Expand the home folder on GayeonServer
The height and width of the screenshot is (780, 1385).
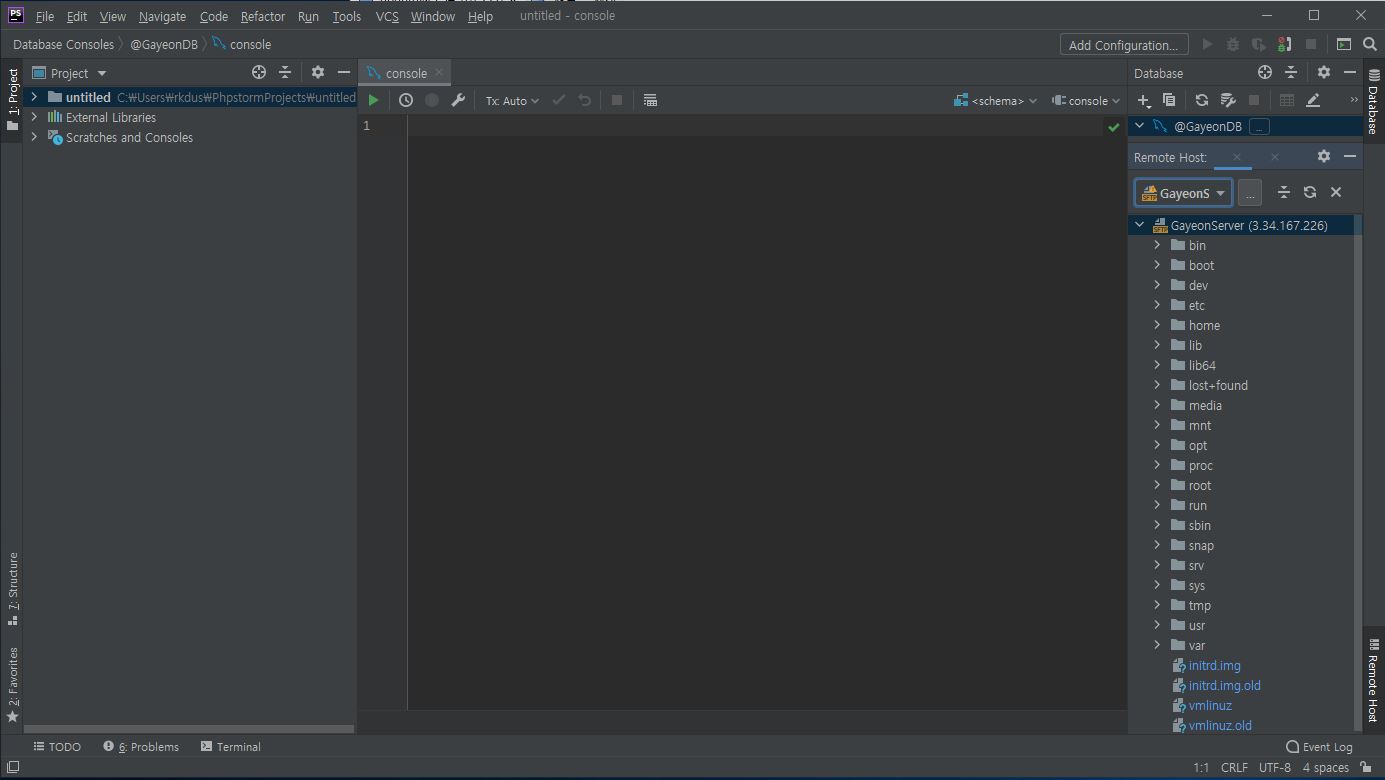pyautogui.click(x=1157, y=325)
